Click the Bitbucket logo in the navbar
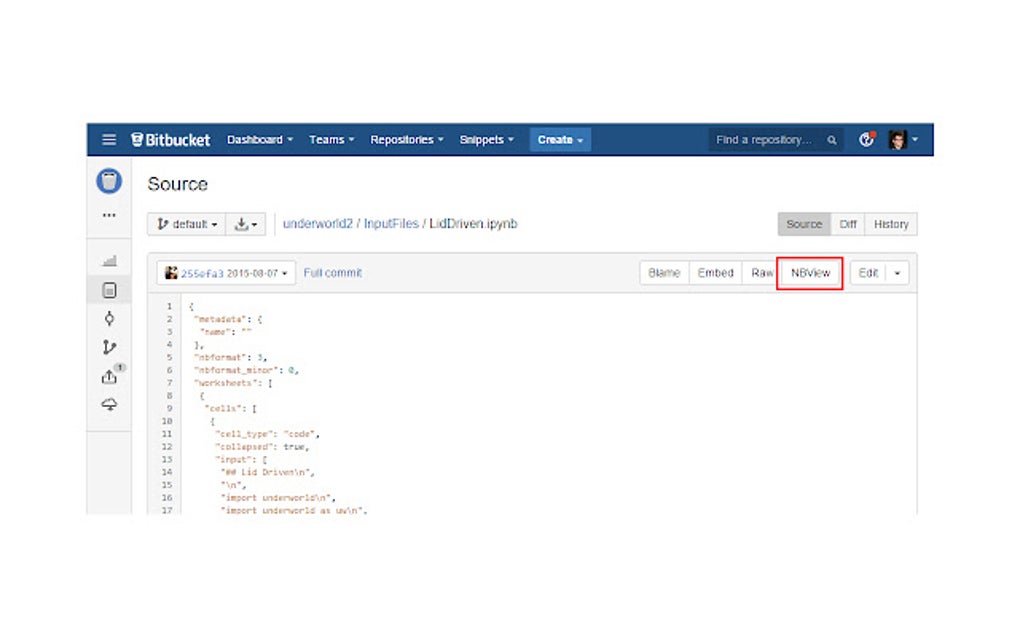This screenshot has height=638, width=1020. click(x=170, y=139)
